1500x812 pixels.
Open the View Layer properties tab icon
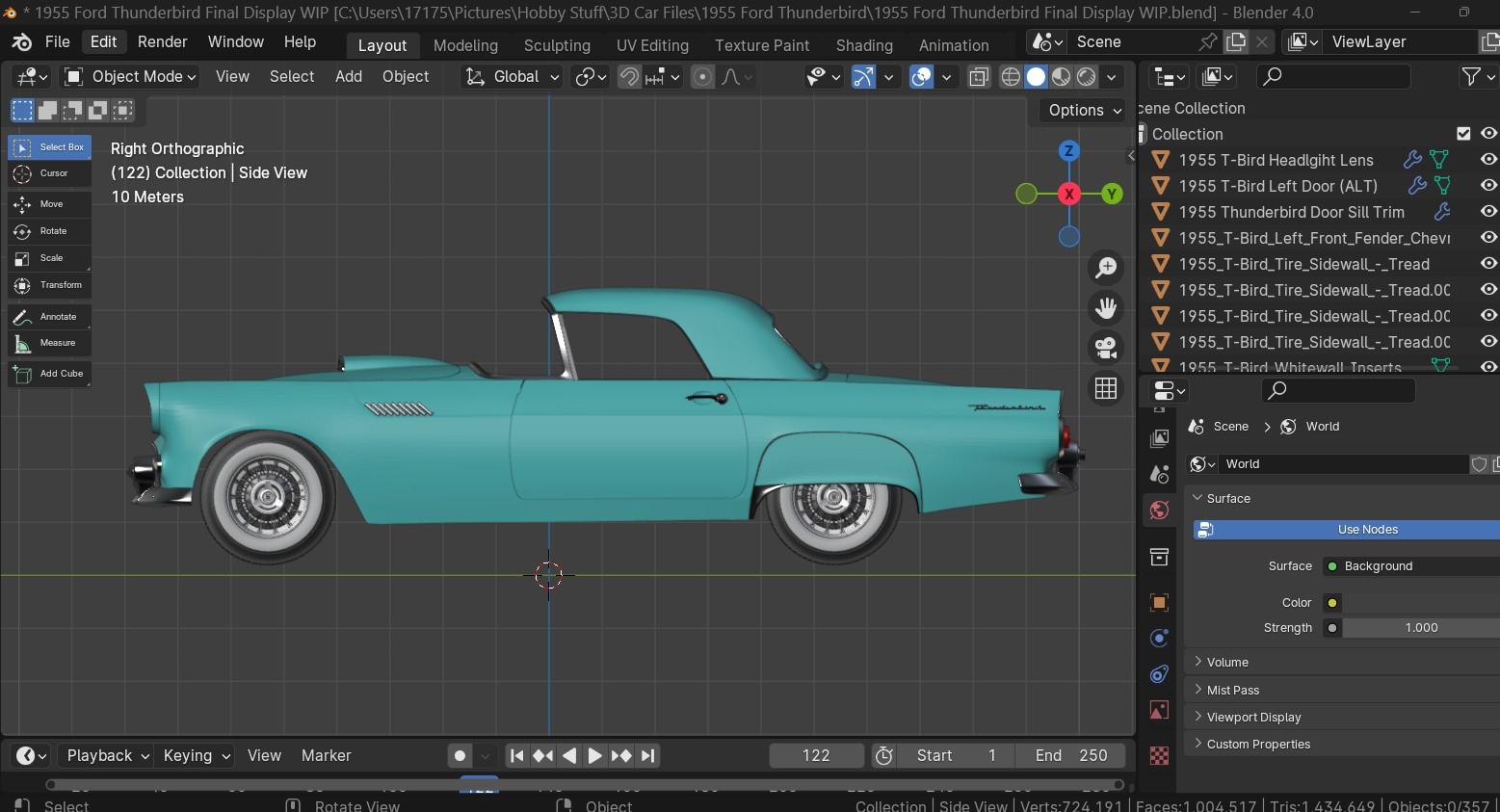pos(1159,438)
